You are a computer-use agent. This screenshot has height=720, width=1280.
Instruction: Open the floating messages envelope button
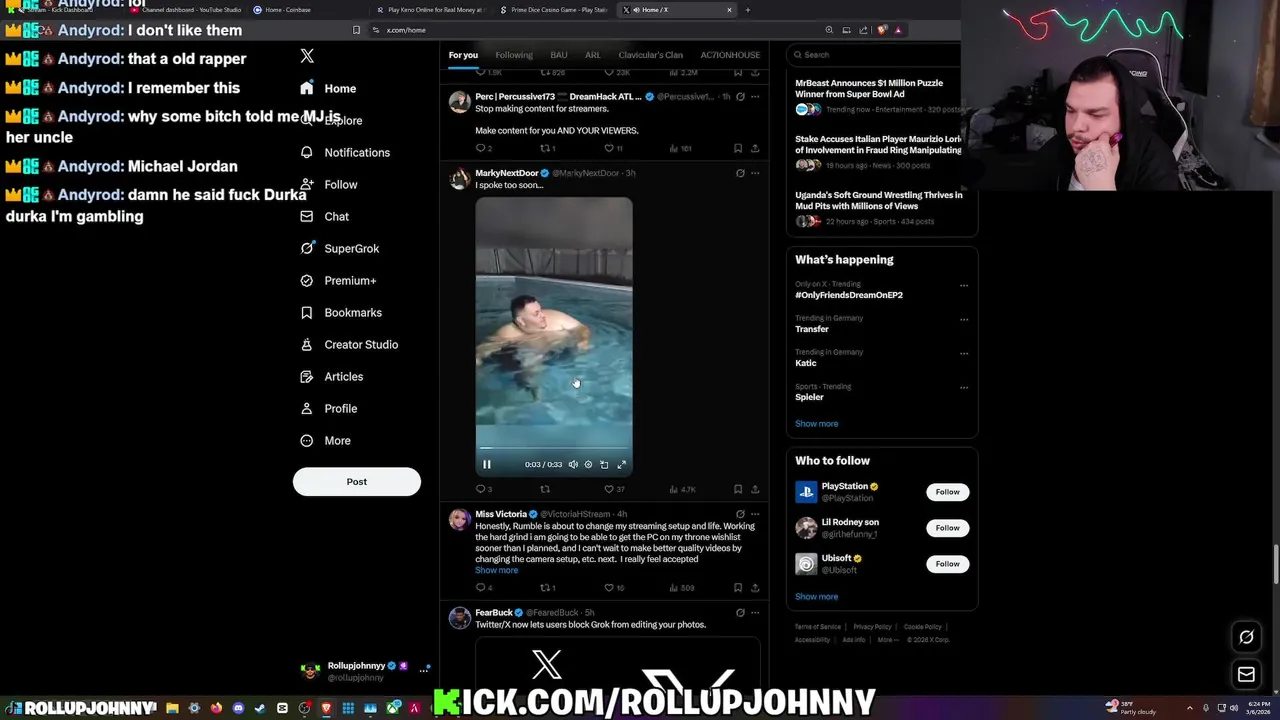coord(1246,675)
